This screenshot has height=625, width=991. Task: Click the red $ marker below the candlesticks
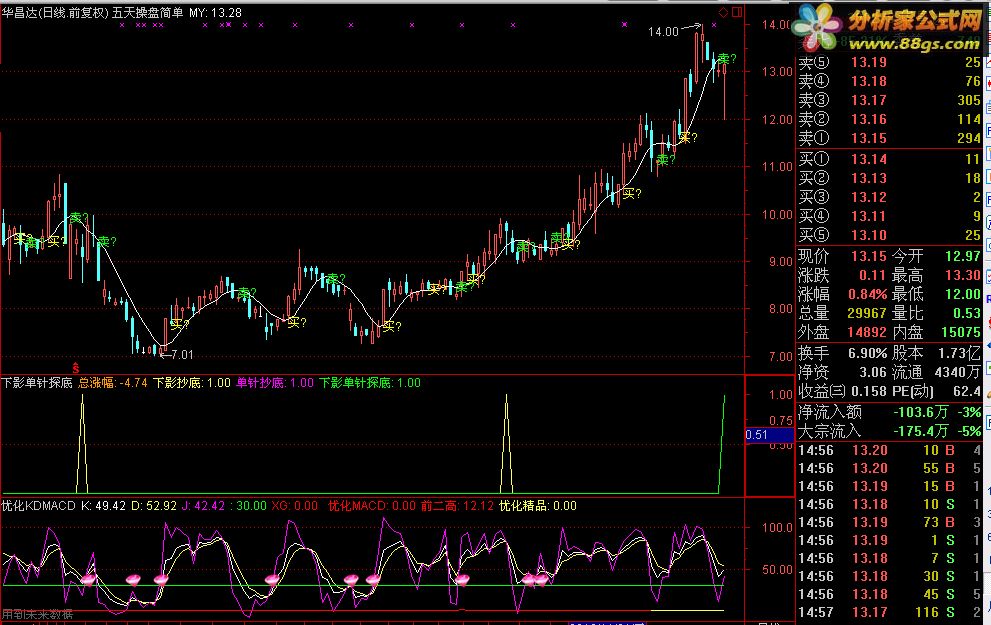76,367
